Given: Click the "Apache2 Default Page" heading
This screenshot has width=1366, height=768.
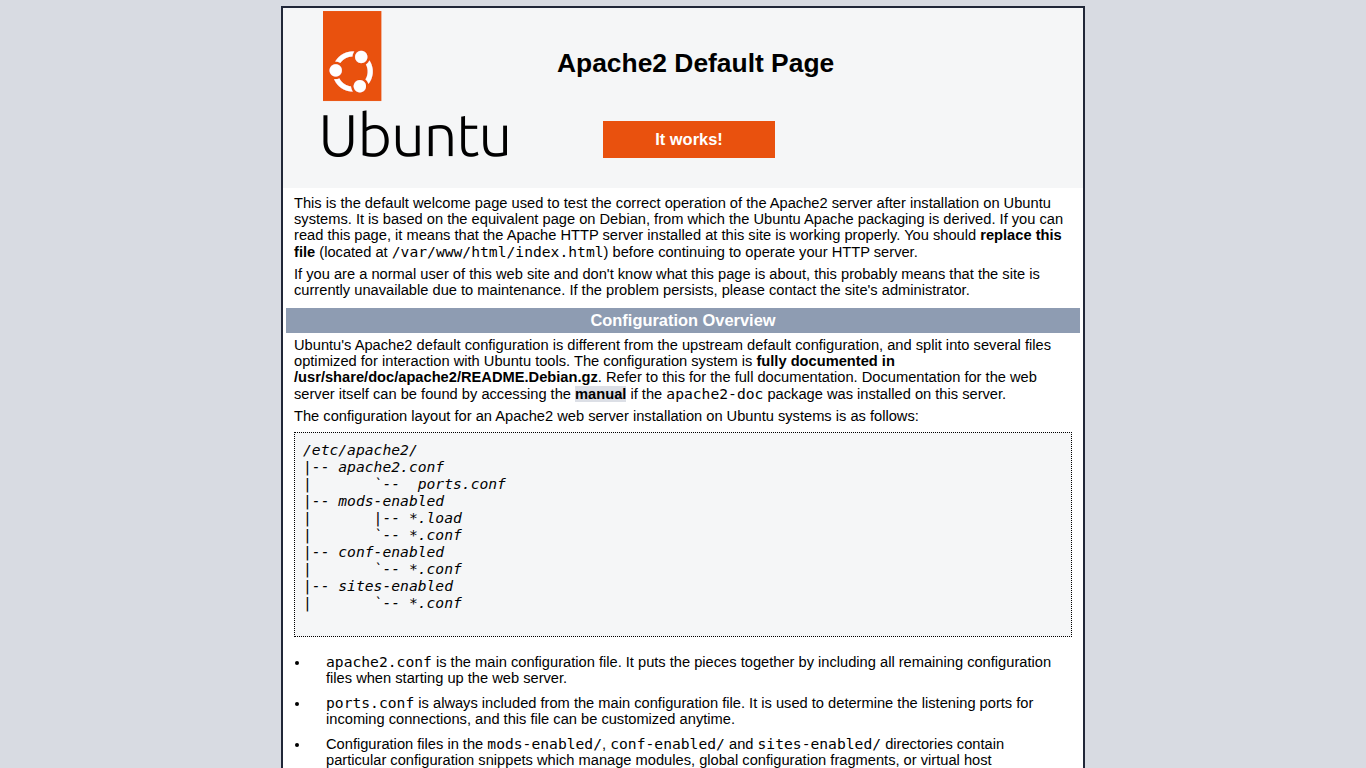Looking at the screenshot, I should 695,63.
